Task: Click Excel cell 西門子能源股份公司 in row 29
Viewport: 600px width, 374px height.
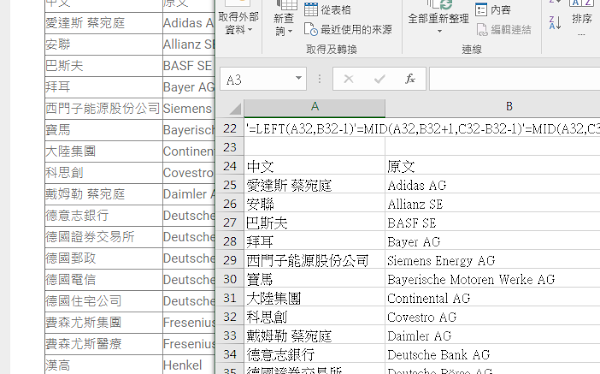Action: click(315, 260)
